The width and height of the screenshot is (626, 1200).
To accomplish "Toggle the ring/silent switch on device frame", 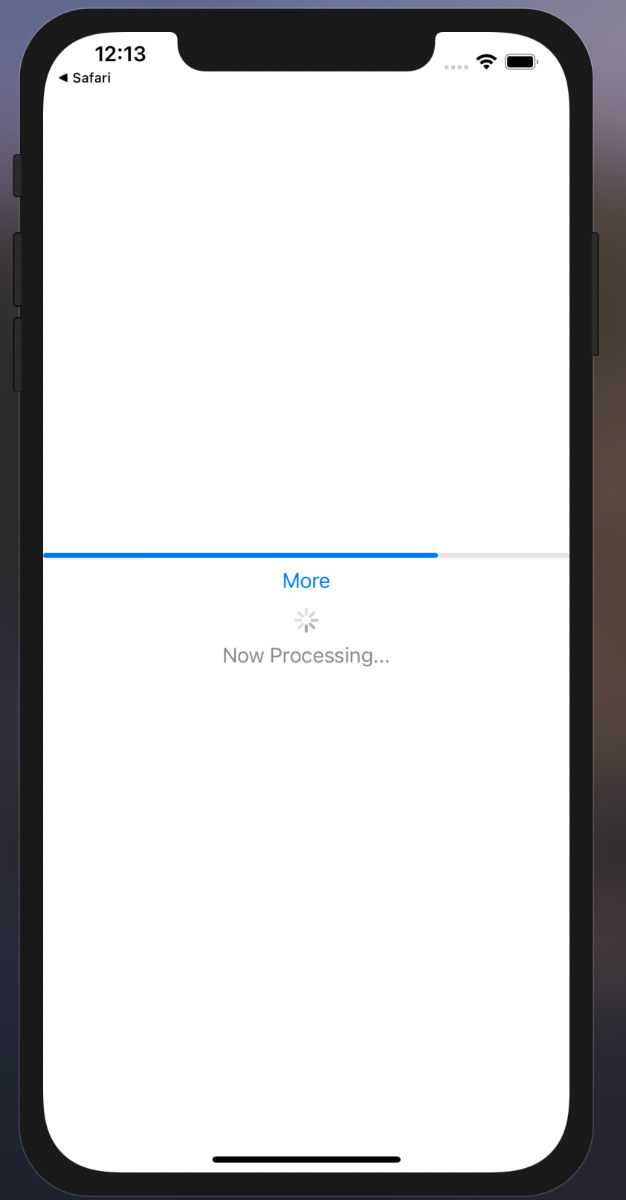I will [17, 176].
